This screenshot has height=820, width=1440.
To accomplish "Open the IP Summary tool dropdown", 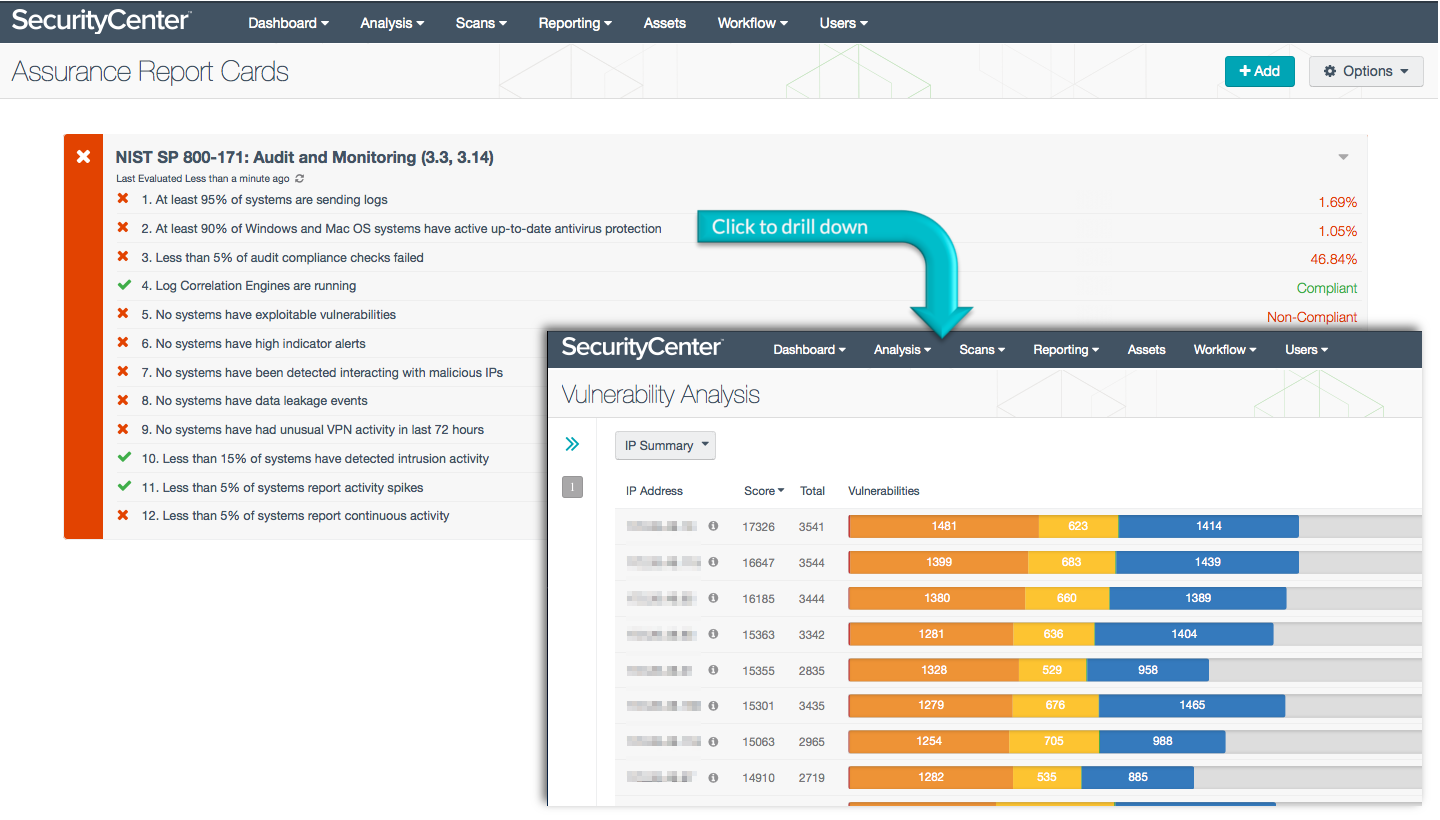I will pos(665,446).
